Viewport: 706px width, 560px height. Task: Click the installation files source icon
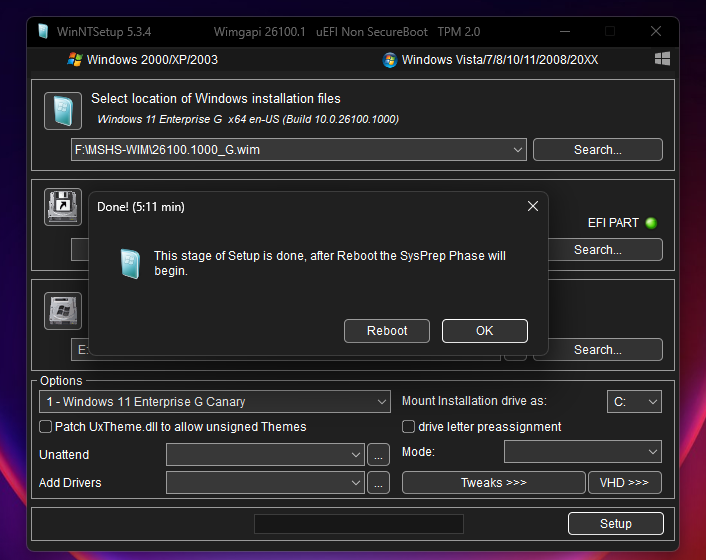pos(63,111)
